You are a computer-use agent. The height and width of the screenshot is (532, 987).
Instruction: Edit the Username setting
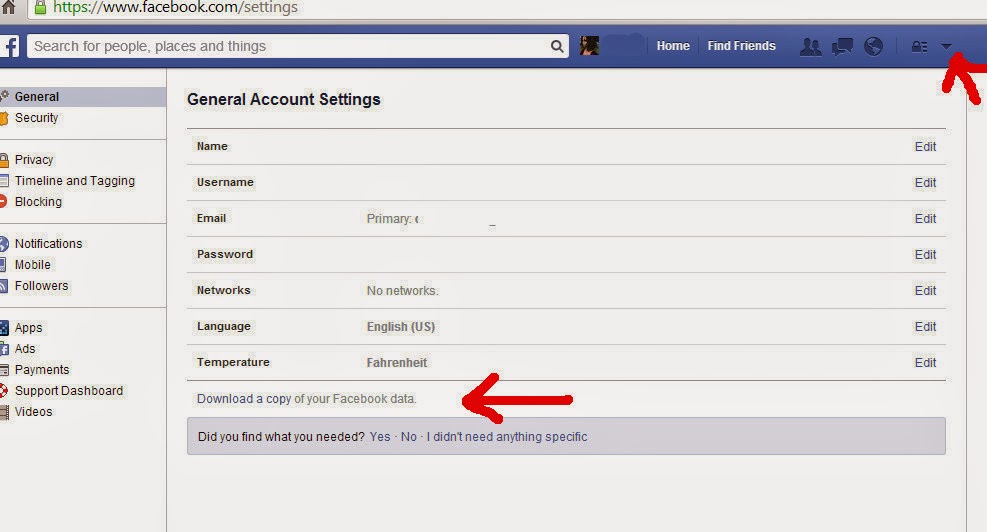click(925, 183)
